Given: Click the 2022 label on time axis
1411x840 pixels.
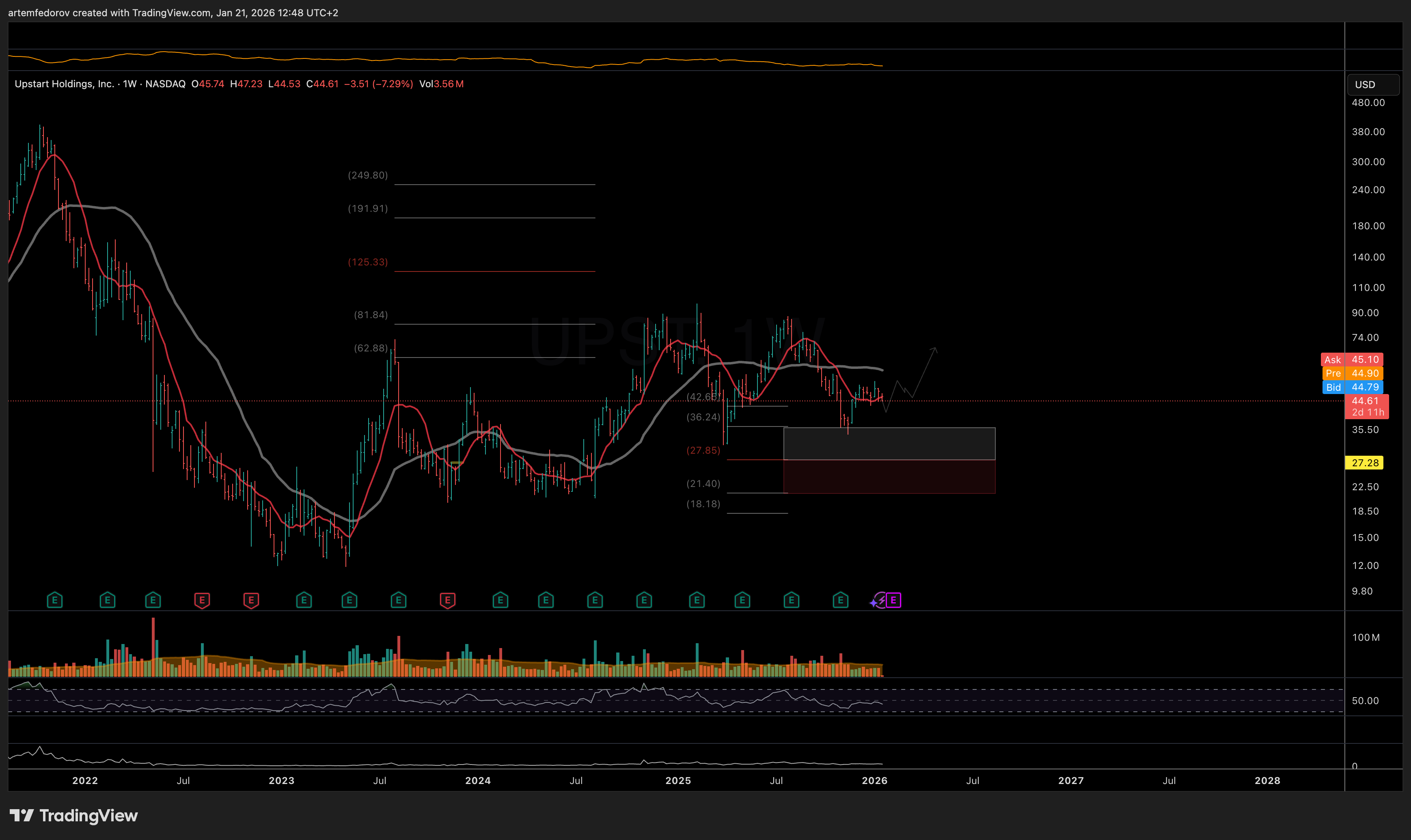Looking at the screenshot, I should (85, 781).
